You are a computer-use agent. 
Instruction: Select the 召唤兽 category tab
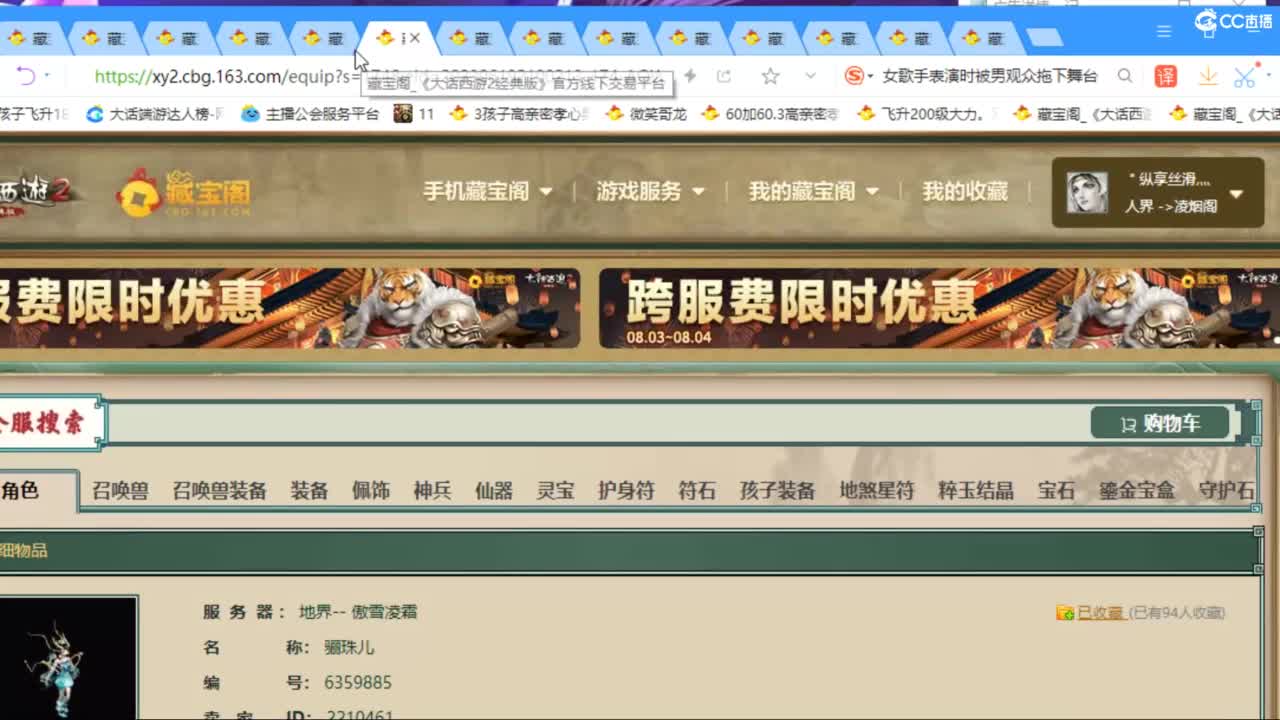click(x=120, y=490)
